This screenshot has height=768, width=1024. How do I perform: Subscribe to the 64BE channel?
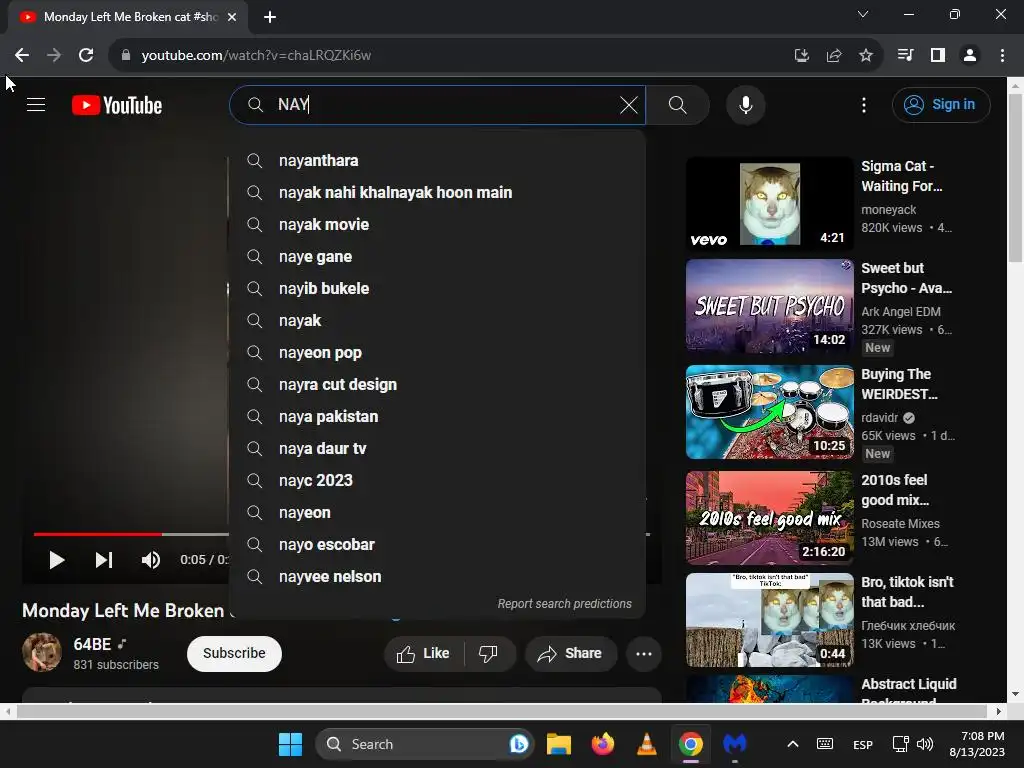[x=234, y=653]
